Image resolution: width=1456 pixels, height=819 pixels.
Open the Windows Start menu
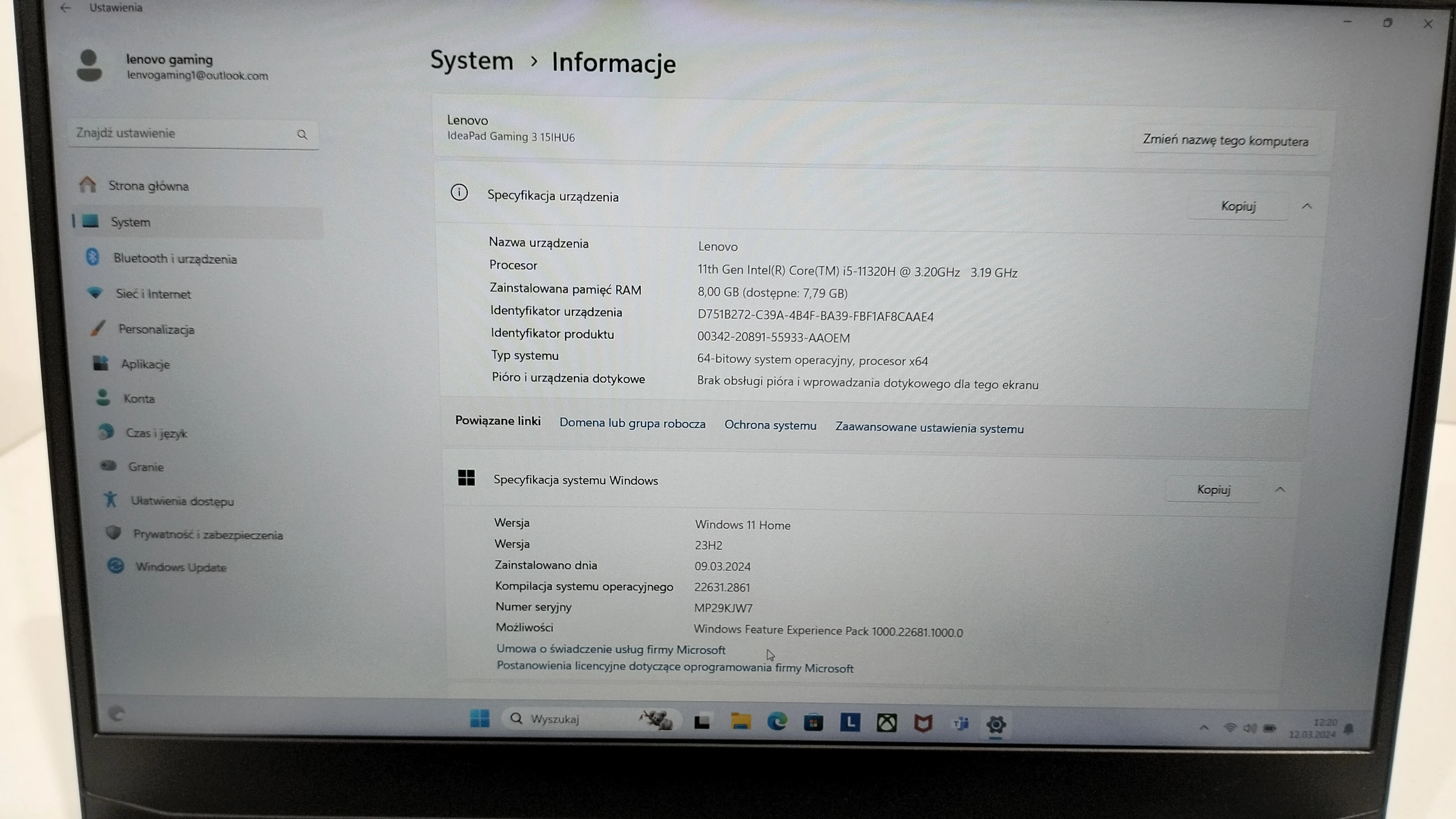point(480,718)
